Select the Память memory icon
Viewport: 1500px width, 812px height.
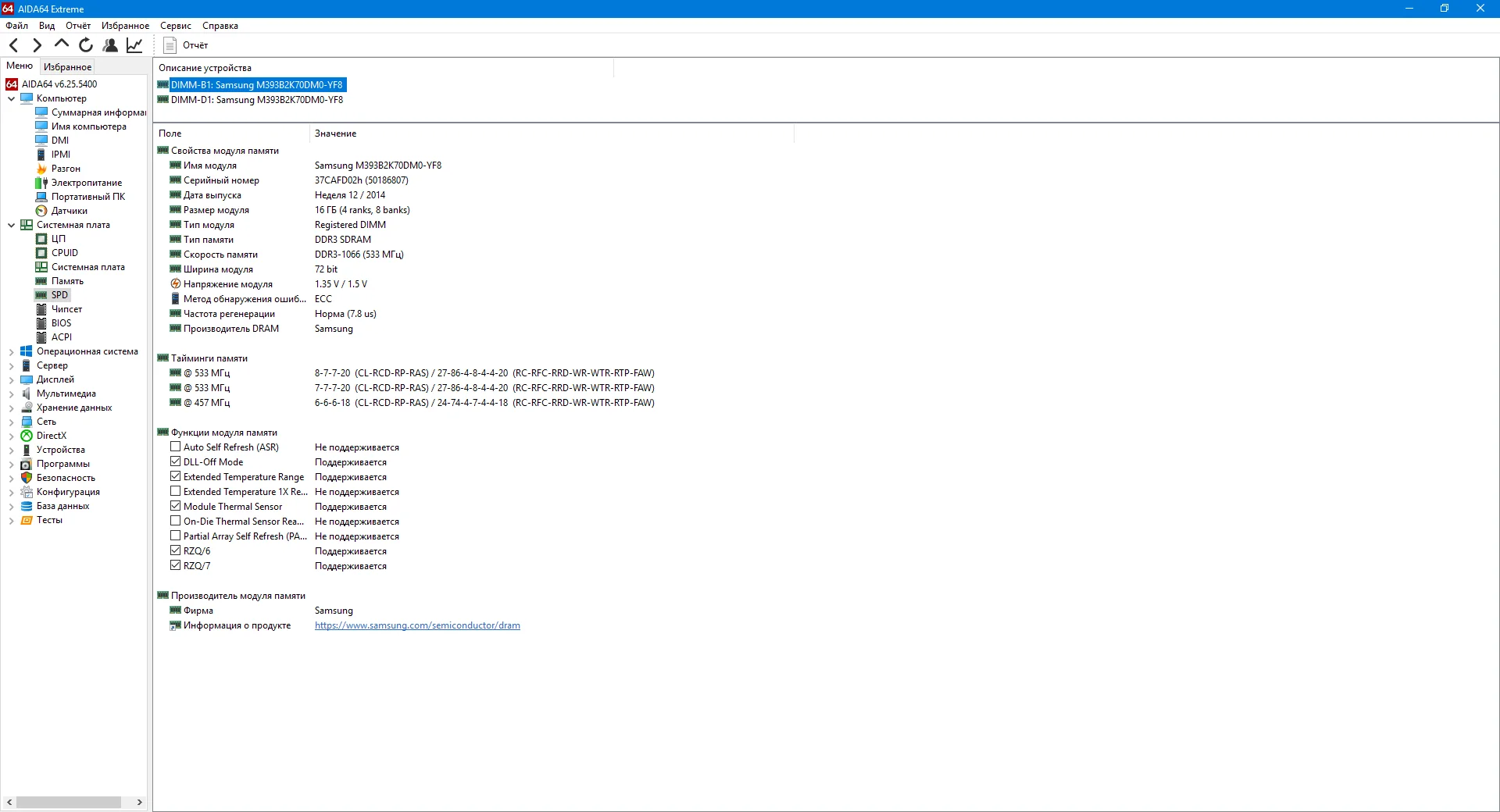tap(41, 281)
